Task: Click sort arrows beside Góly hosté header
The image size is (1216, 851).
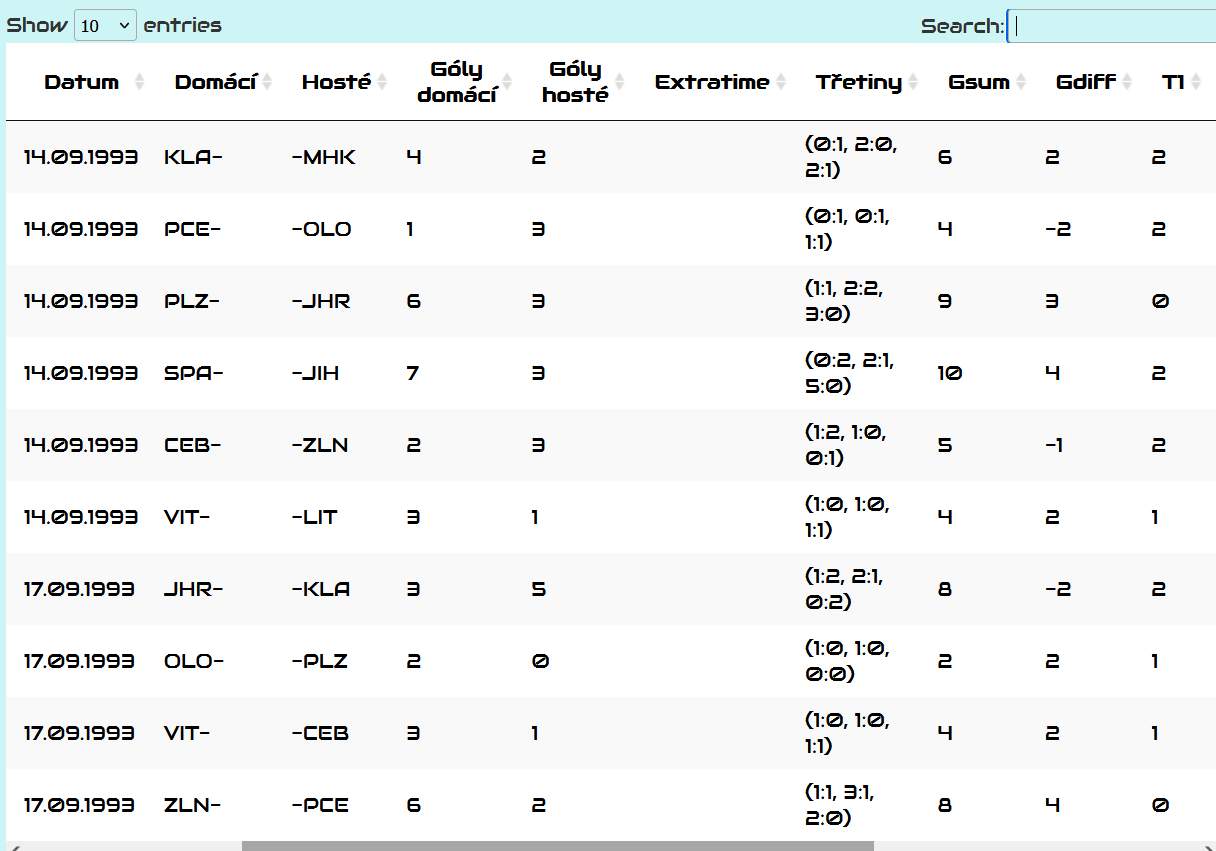Action: click(619, 83)
